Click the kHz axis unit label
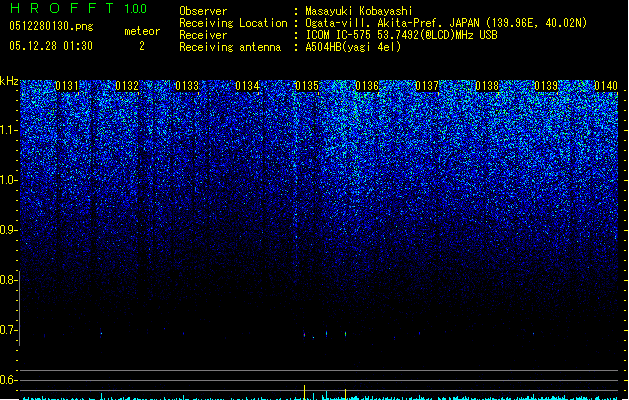Image resolution: width=629 pixels, height=400 pixels. pos(9,81)
